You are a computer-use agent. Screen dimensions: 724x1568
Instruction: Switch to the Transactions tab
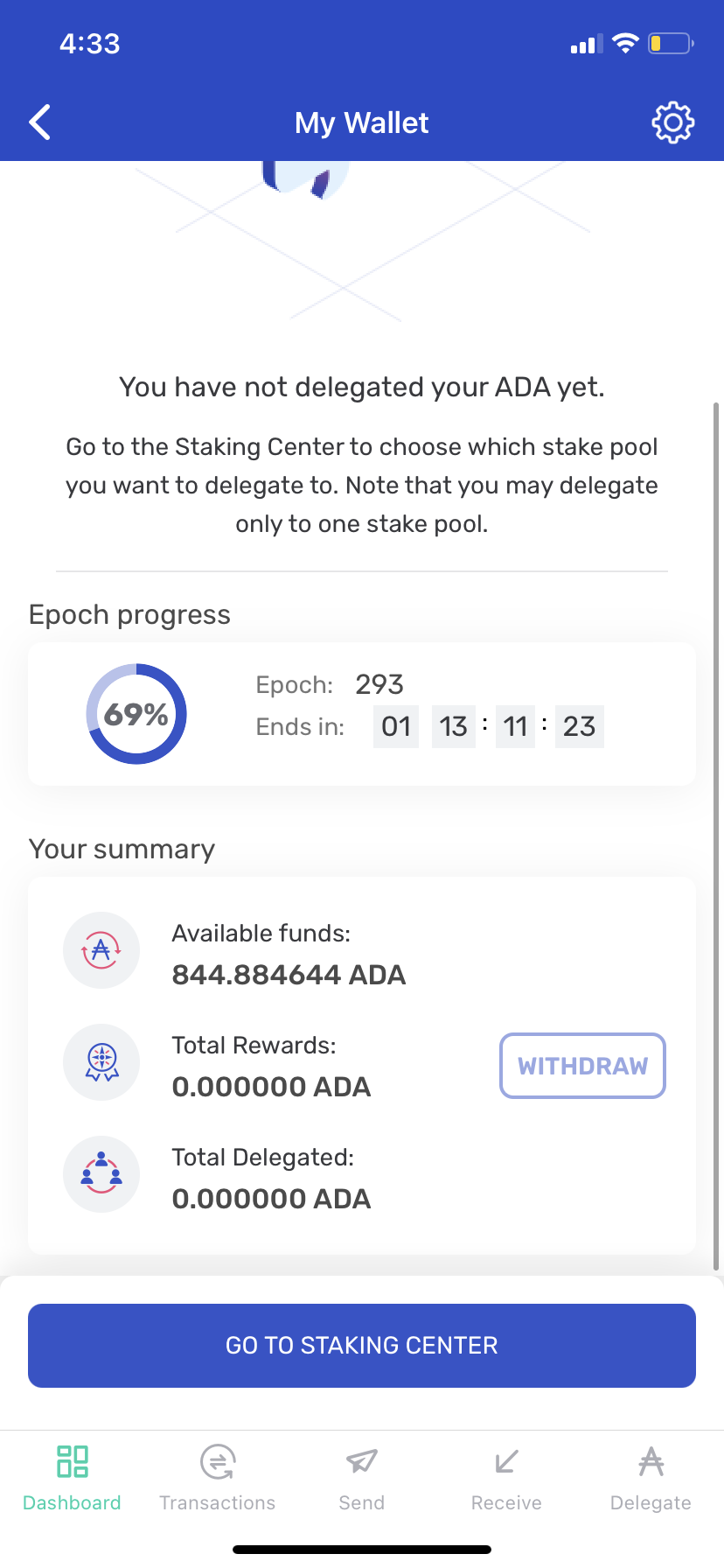(x=217, y=1478)
